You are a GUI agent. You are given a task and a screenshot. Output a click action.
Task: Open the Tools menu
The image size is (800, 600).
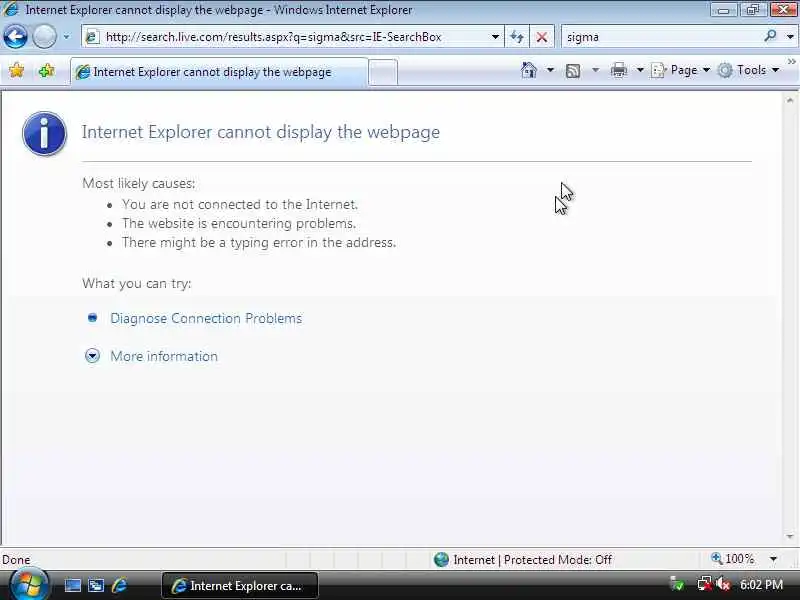pos(748,70)
